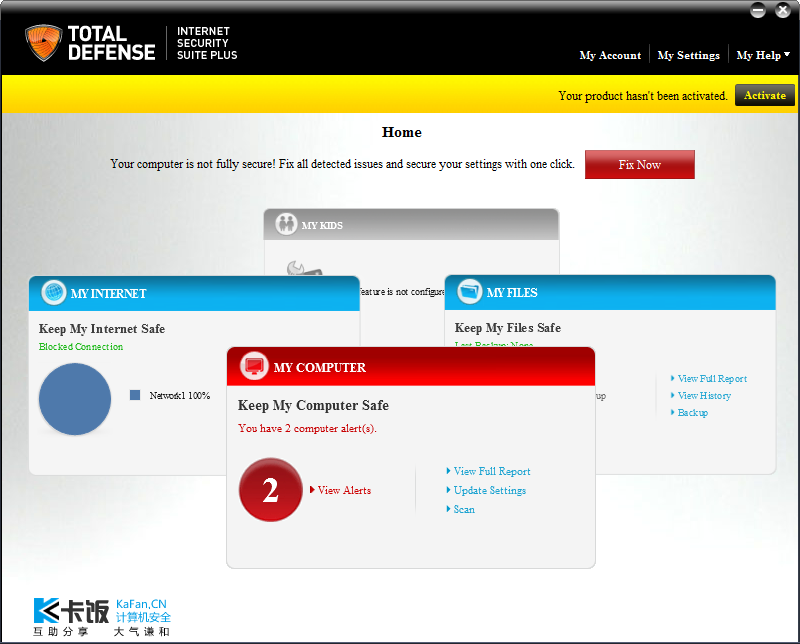
Task: Click the blue Network1 legend swatch
Action: tap(135, 395)
